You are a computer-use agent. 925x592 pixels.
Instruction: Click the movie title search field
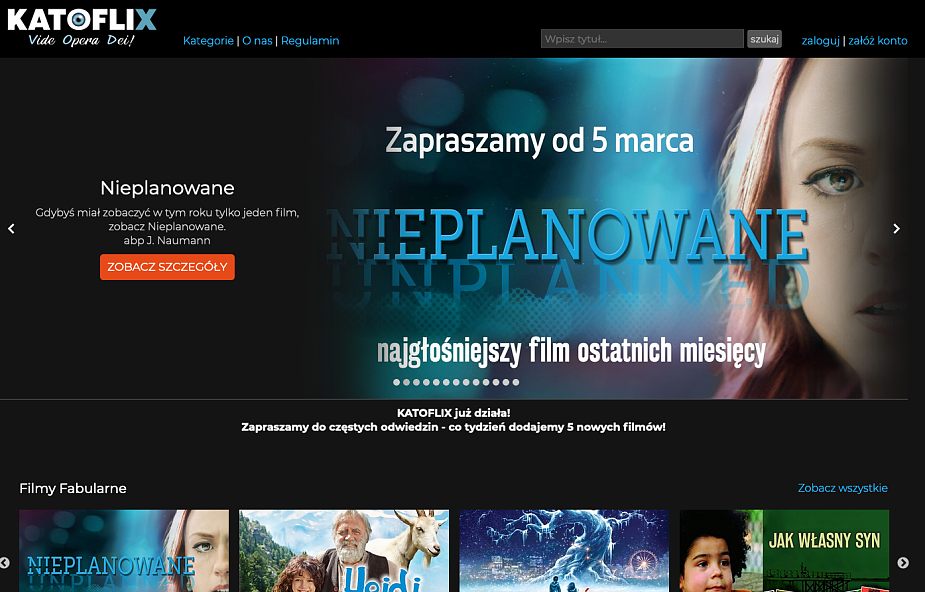click(641, 39)
